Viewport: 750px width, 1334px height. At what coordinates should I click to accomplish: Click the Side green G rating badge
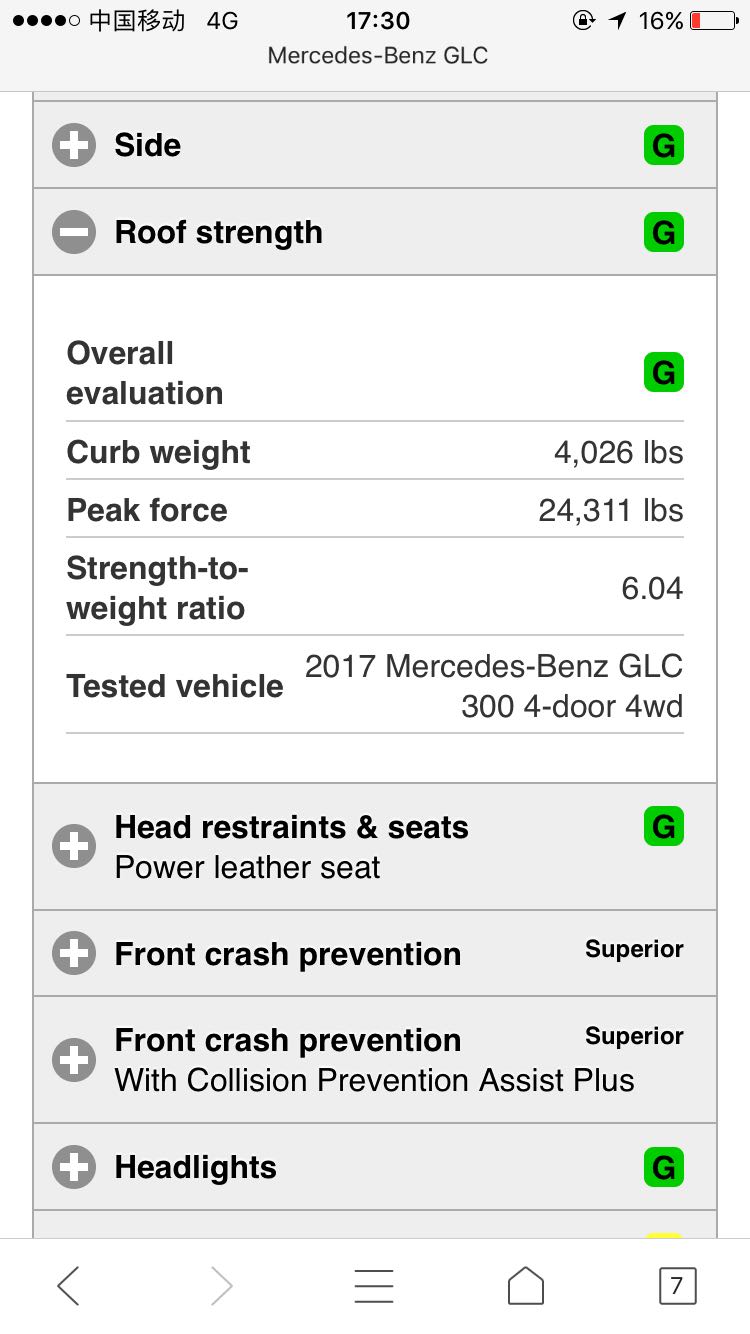(663, 146)
